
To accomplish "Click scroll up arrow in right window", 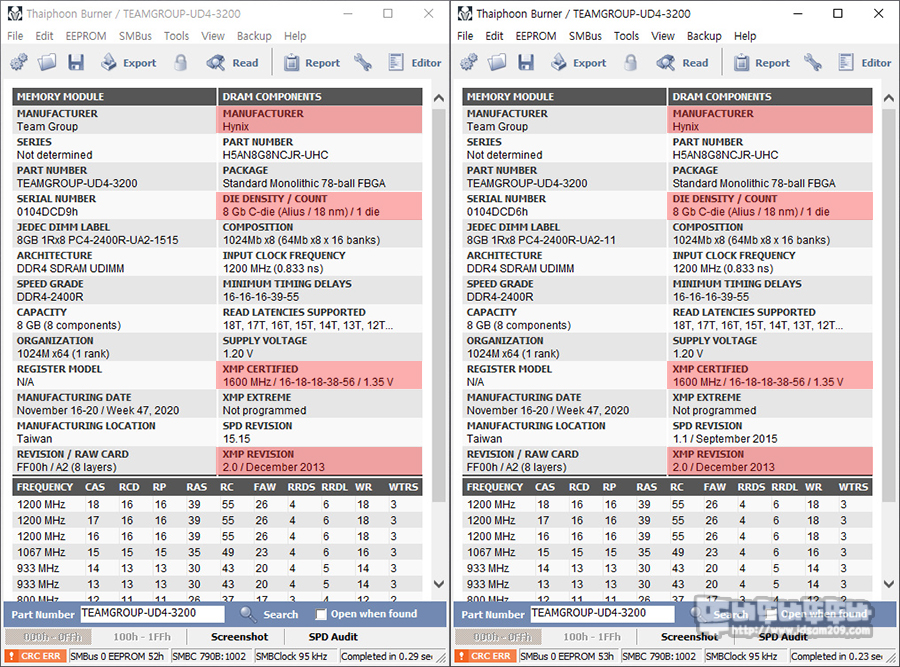I will 889,98.
